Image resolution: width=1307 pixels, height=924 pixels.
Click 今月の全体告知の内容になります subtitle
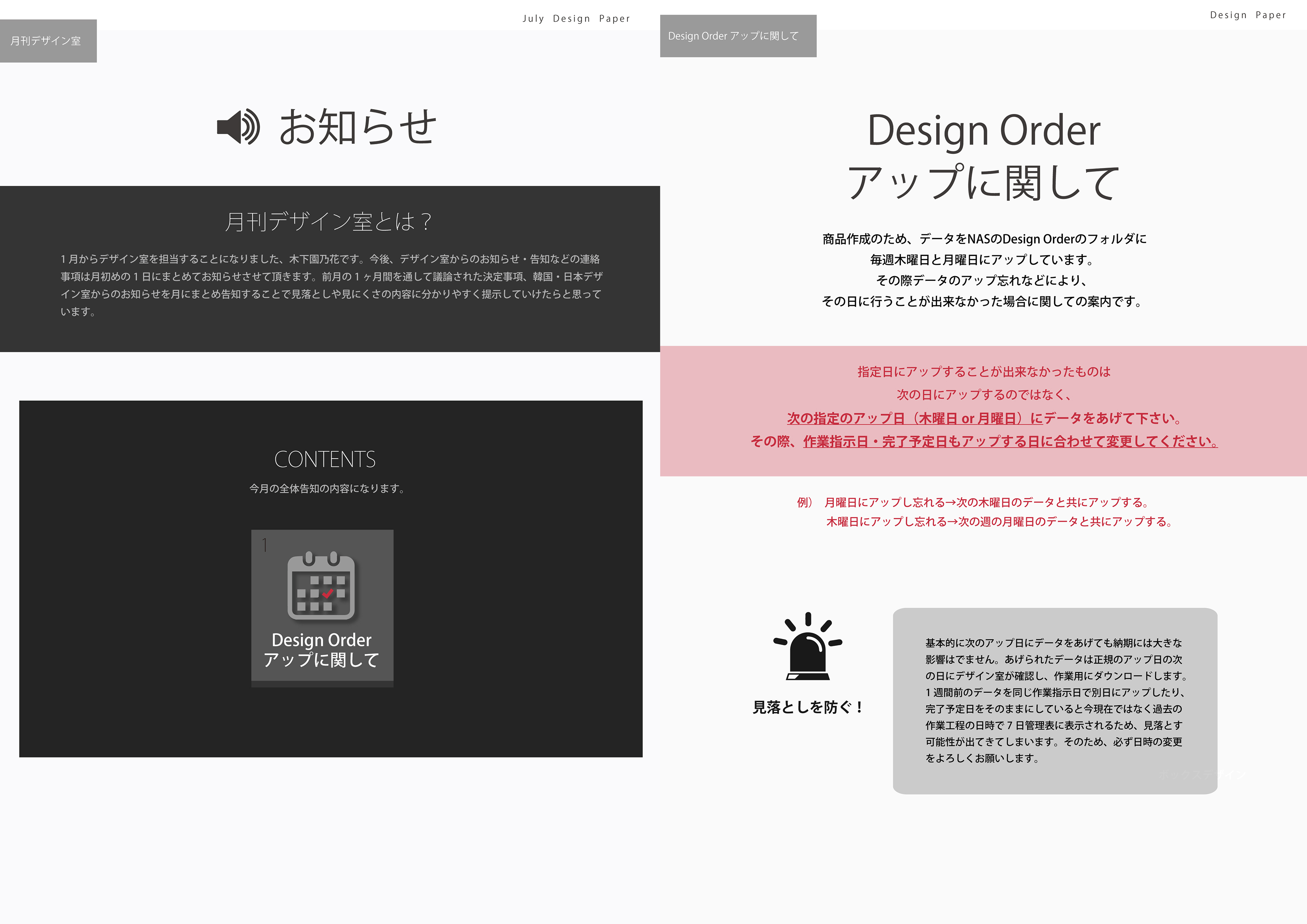point(327,488)
